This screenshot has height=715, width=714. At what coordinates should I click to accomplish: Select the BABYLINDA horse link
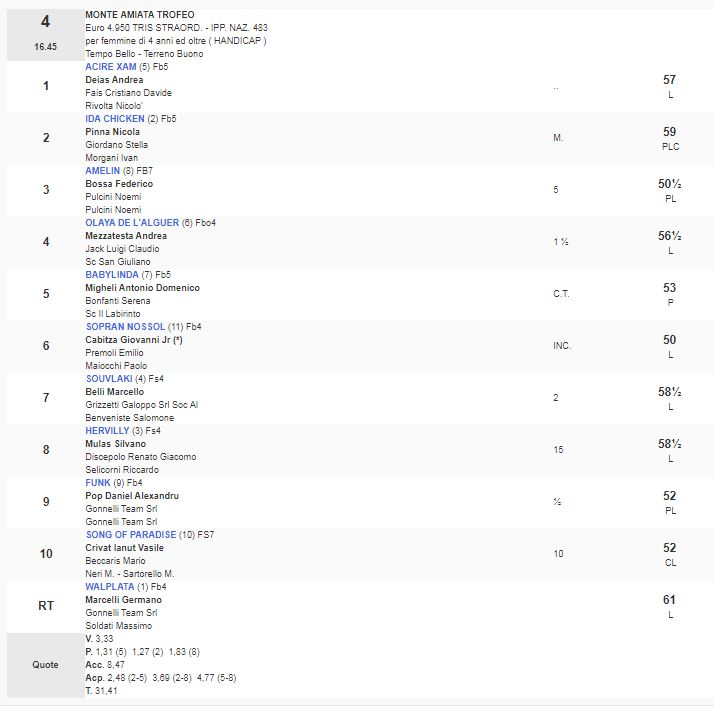click(x=112, y=275)
